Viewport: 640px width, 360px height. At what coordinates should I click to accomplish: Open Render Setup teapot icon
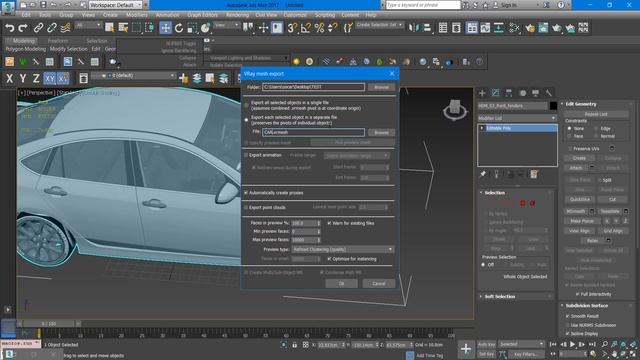(530, 28)
